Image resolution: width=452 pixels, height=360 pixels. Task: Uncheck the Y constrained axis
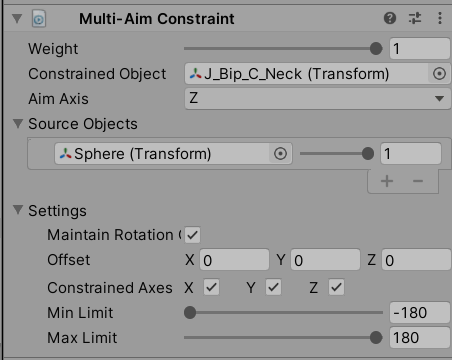click(273, 287)
